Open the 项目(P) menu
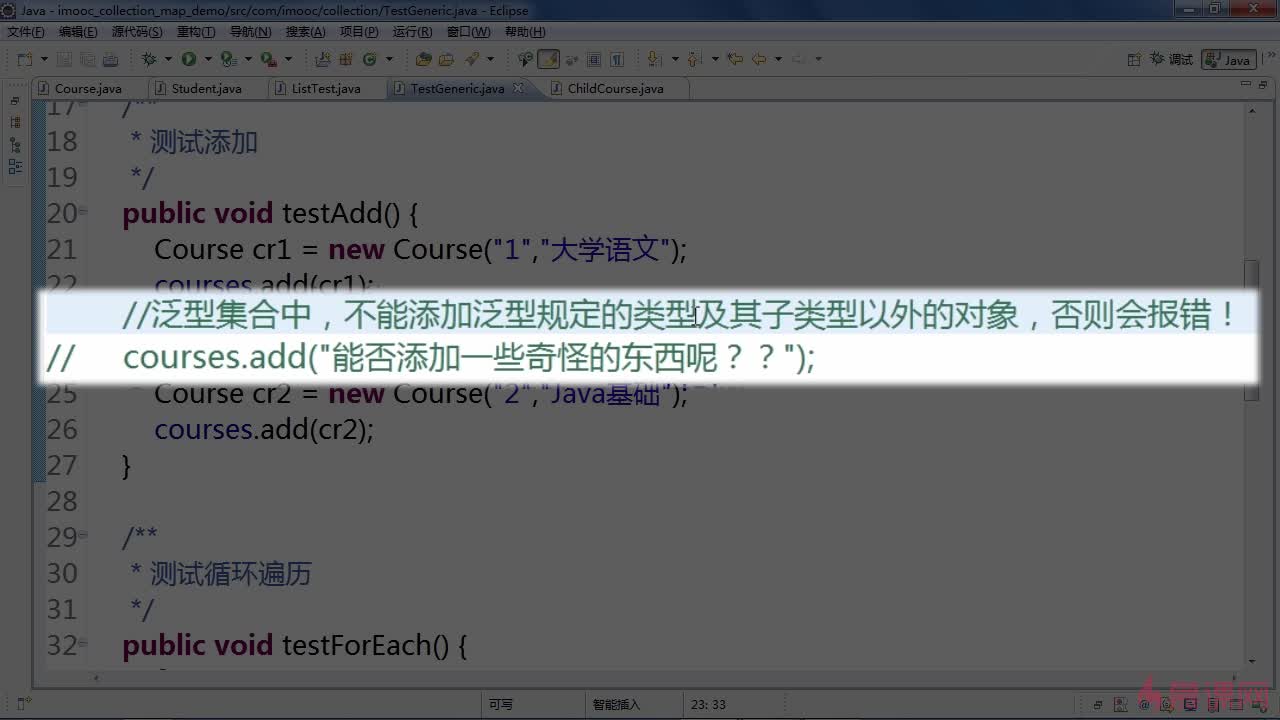1280x720 pixels. 359,32
